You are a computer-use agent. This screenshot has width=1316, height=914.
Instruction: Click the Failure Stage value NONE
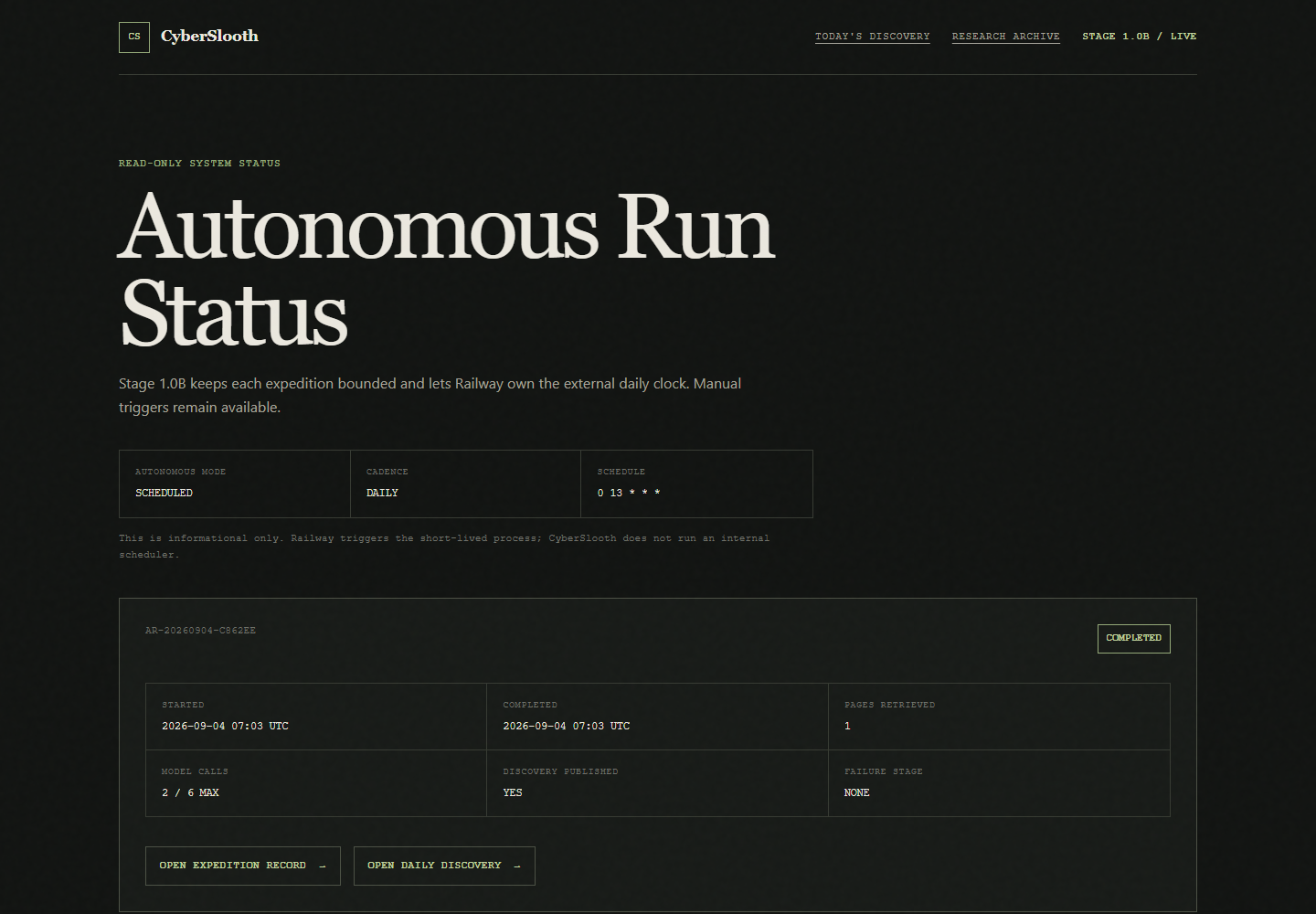click(x=856, y=792)
